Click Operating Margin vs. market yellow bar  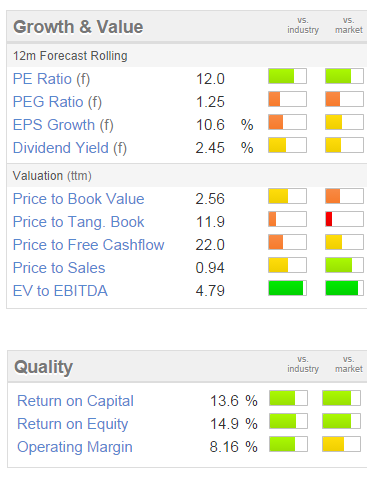(x=341, y=444)
